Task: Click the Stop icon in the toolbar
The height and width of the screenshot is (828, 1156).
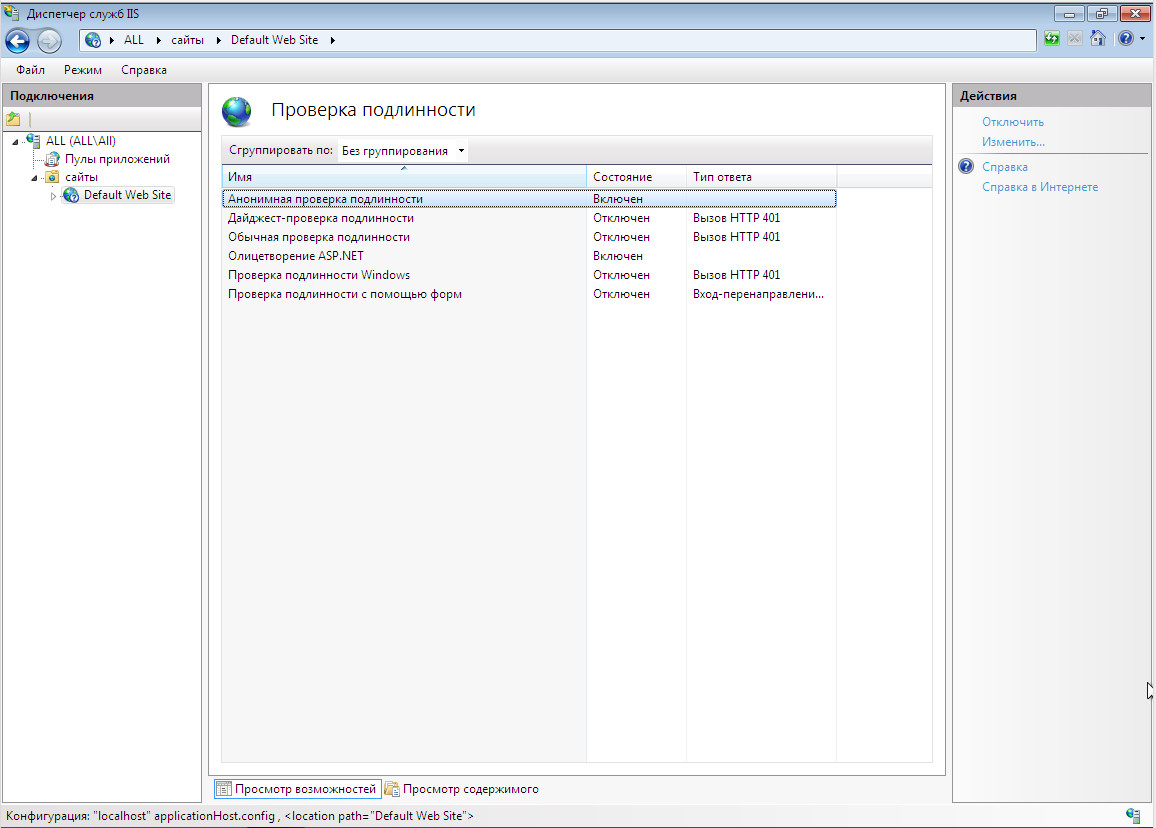Action: (x=1075, y=38)
